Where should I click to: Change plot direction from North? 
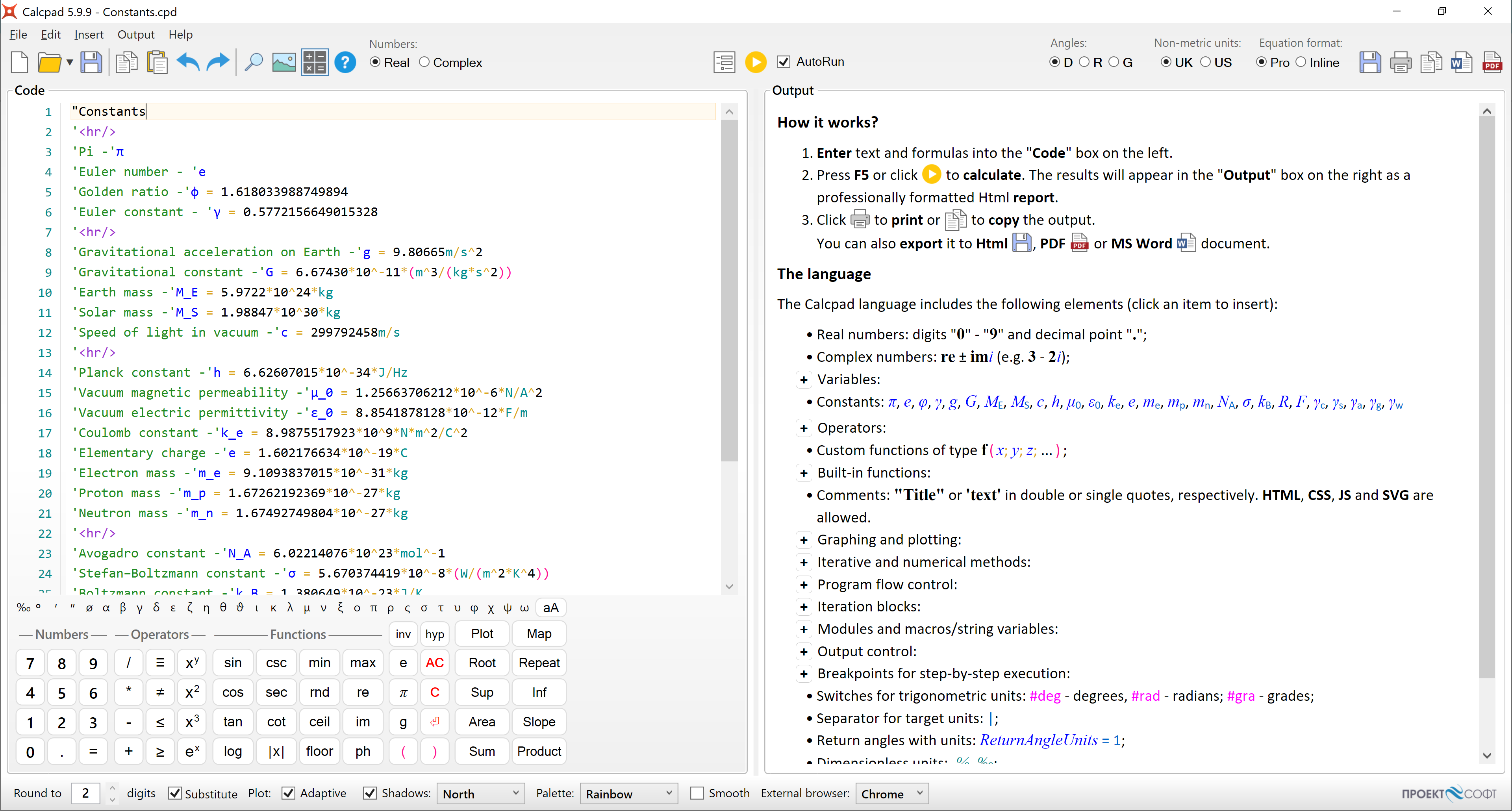pyautogui.click(x=480, y=793)
